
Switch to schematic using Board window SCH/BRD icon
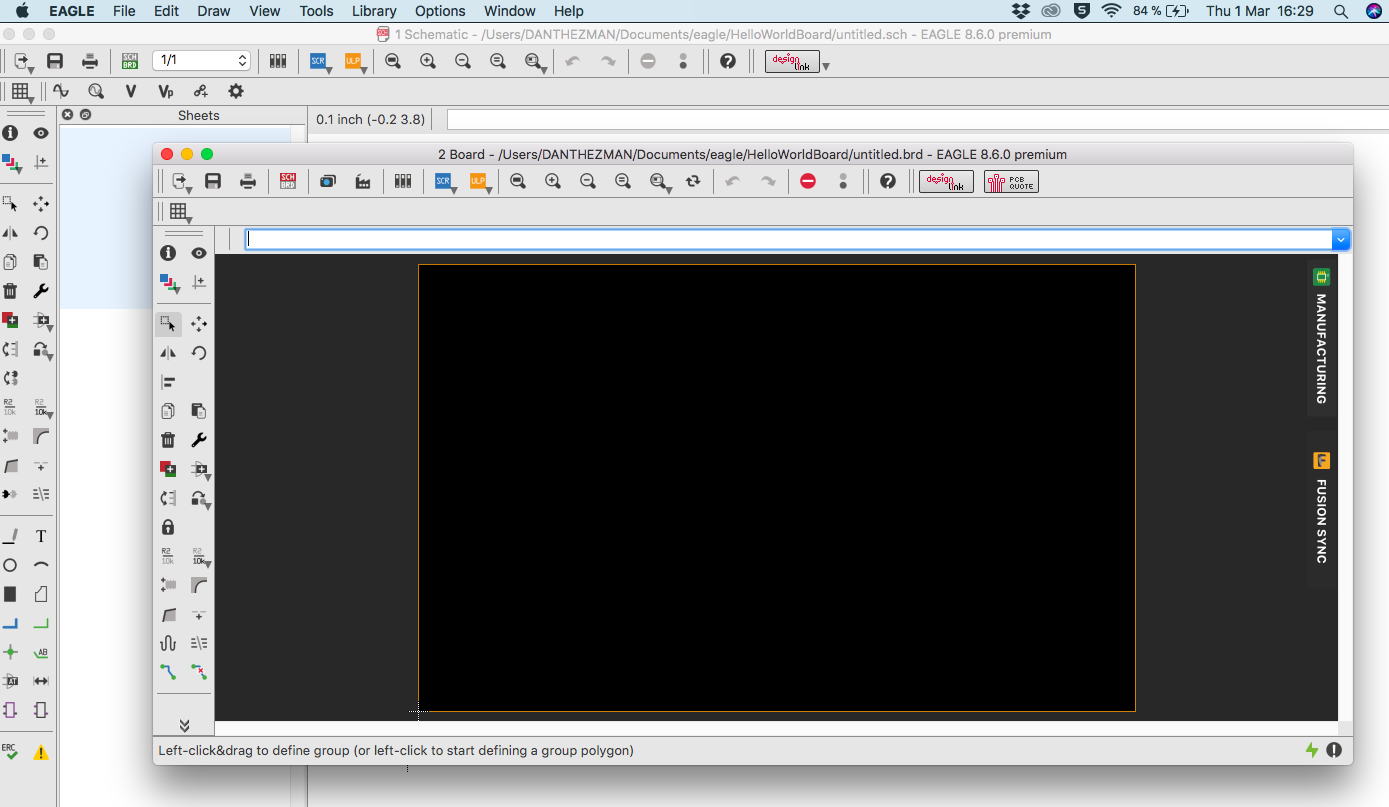(x=288, y=181)
